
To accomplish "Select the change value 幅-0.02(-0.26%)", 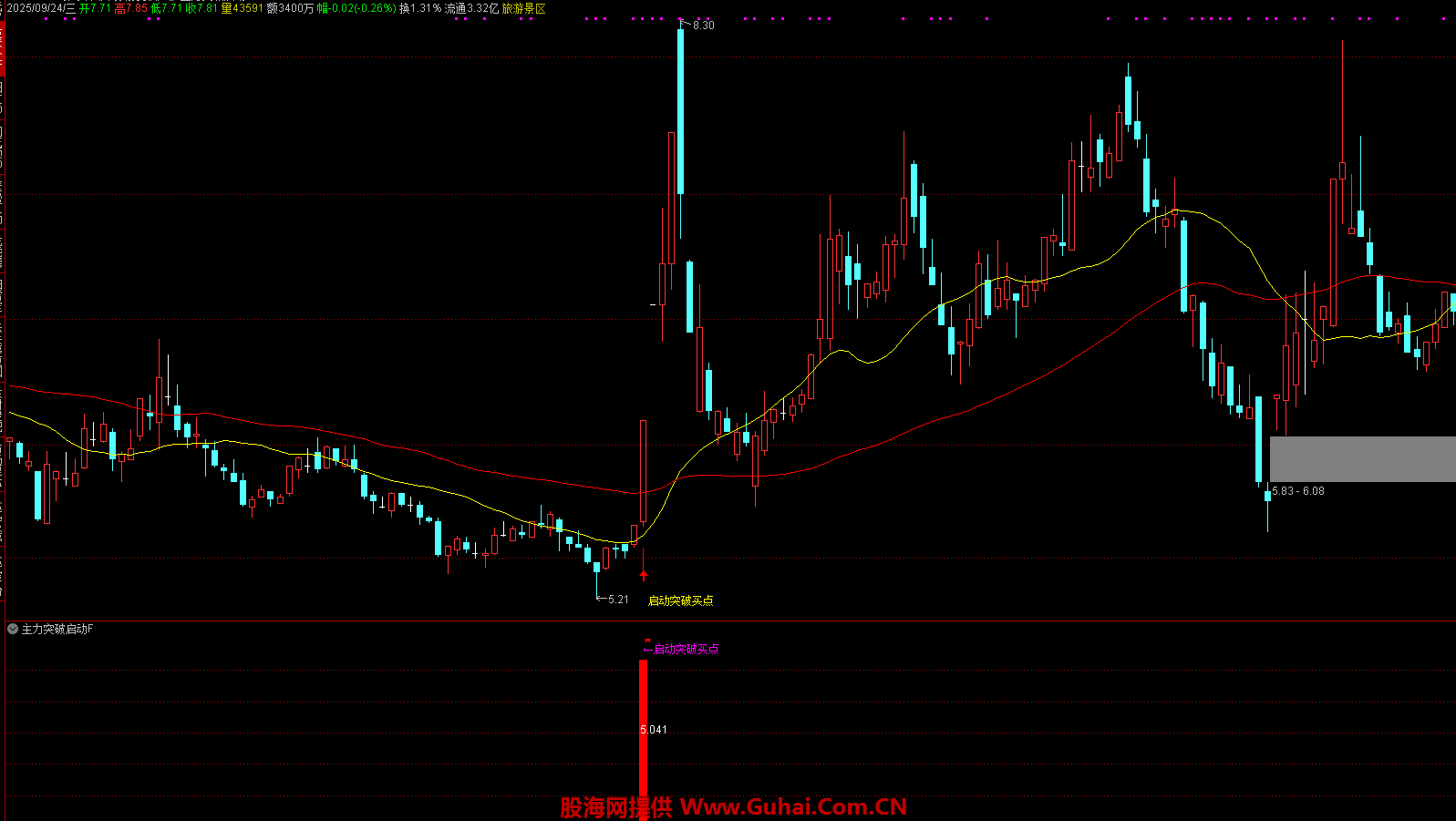I will [x=356, y=8].
